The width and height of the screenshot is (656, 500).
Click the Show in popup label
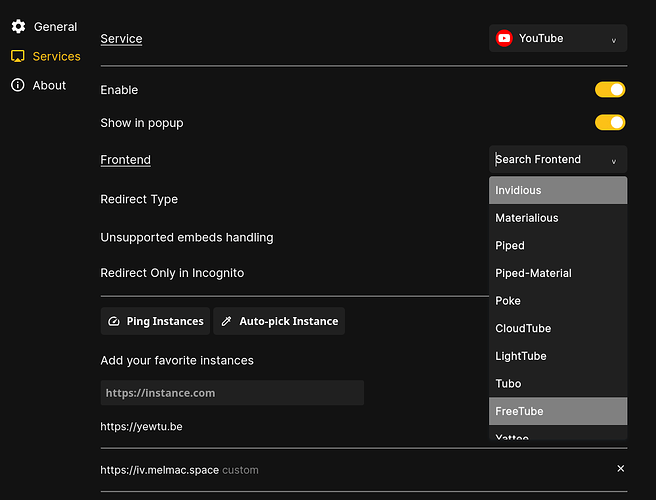click(x=142, y=123)
